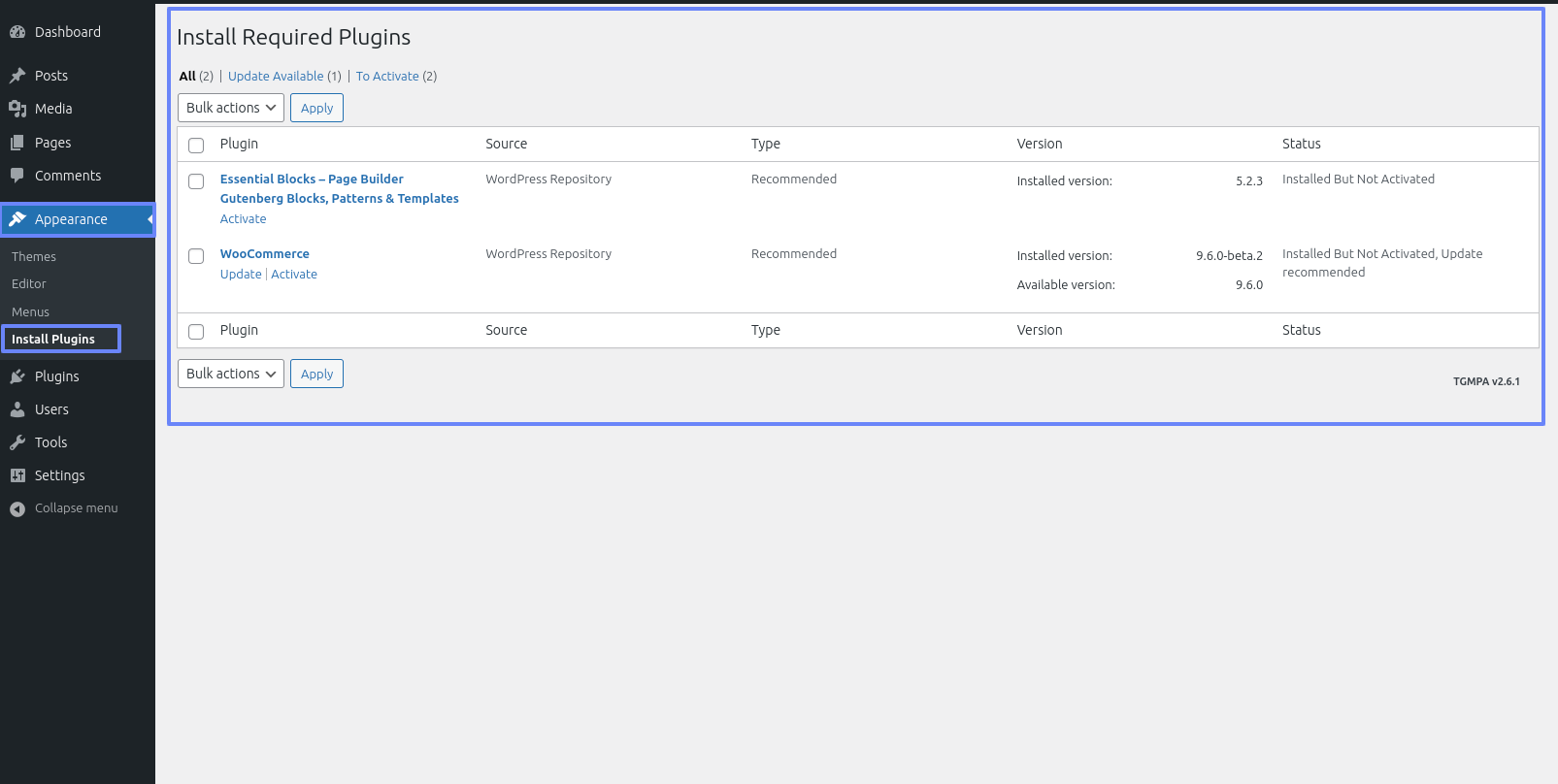Click the Tools wrench icon
The height and width of the screenshot is (784, 1558).
17,442
